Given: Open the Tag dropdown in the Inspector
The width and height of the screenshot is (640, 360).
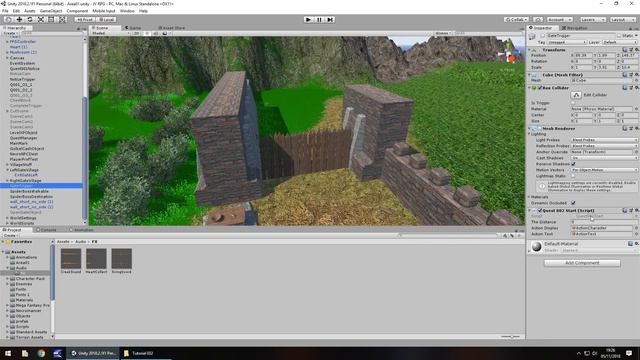Looking at the screenshot, I should click(567, 42).
